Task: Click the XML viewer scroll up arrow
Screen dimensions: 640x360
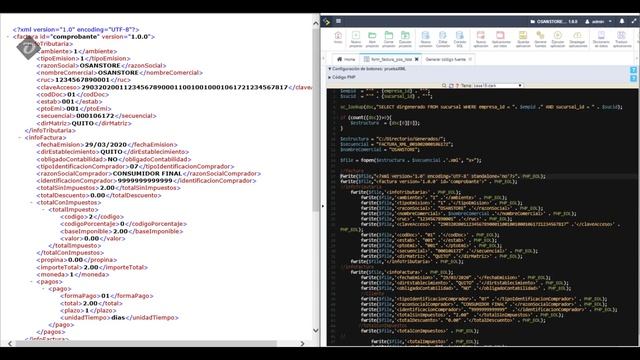Action: (316, 23)
